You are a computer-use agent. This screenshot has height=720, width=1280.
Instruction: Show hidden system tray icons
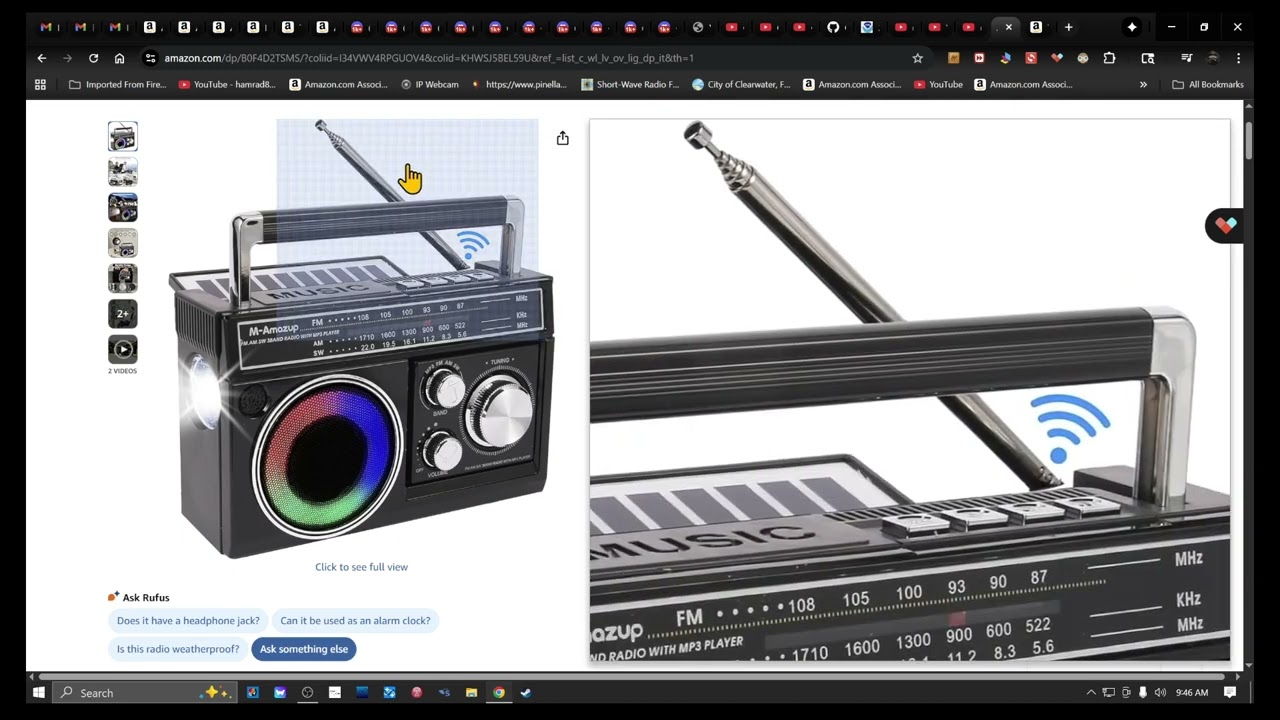point(1091,692)
